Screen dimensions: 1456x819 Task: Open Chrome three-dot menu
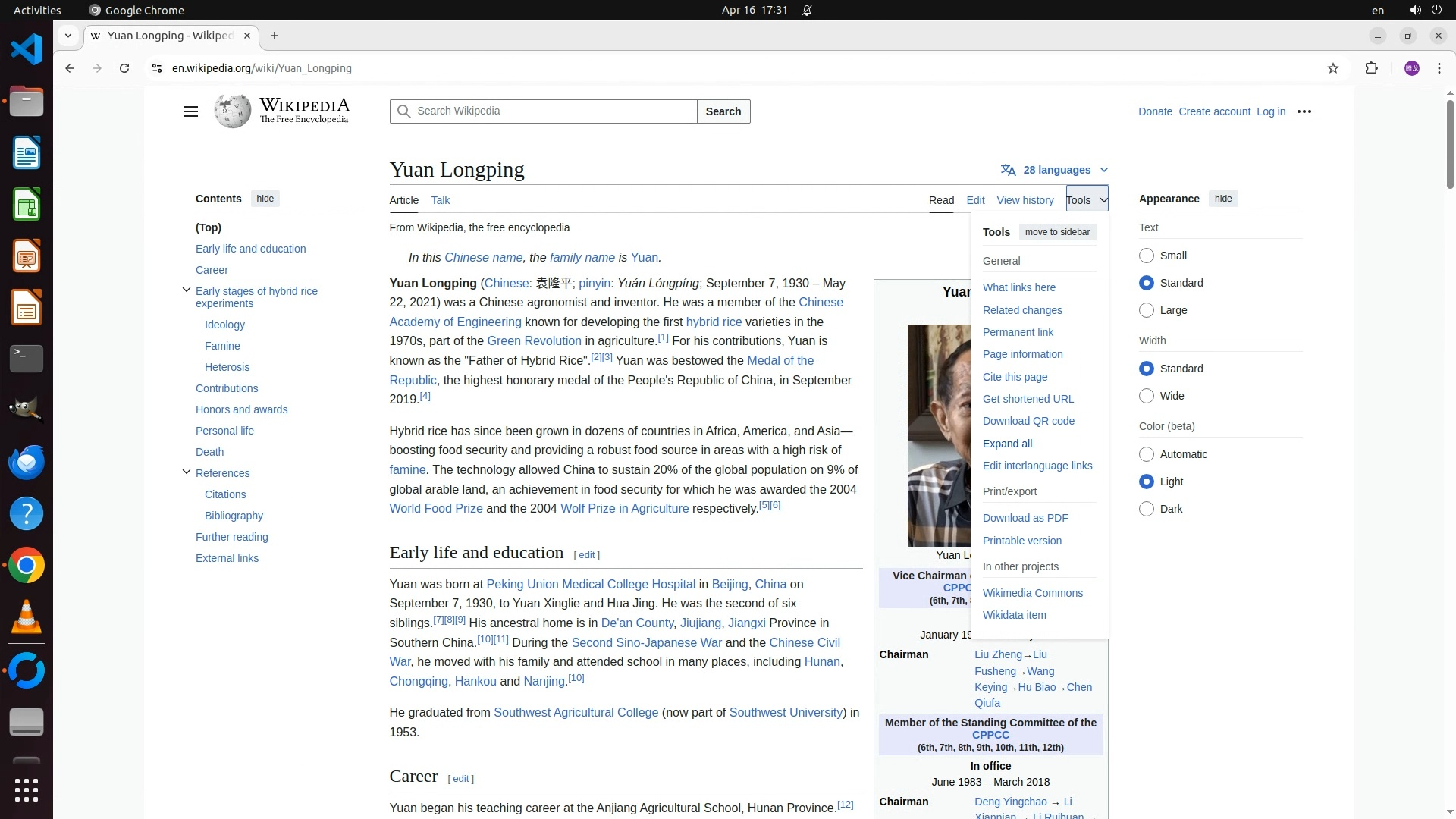pyautogui.click(x=1439, y=68)
